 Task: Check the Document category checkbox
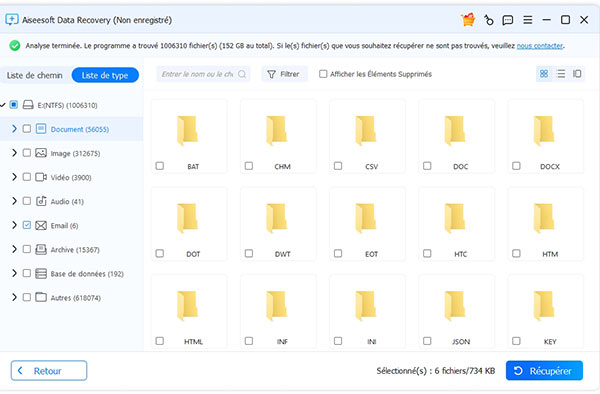tap(26, 129)
